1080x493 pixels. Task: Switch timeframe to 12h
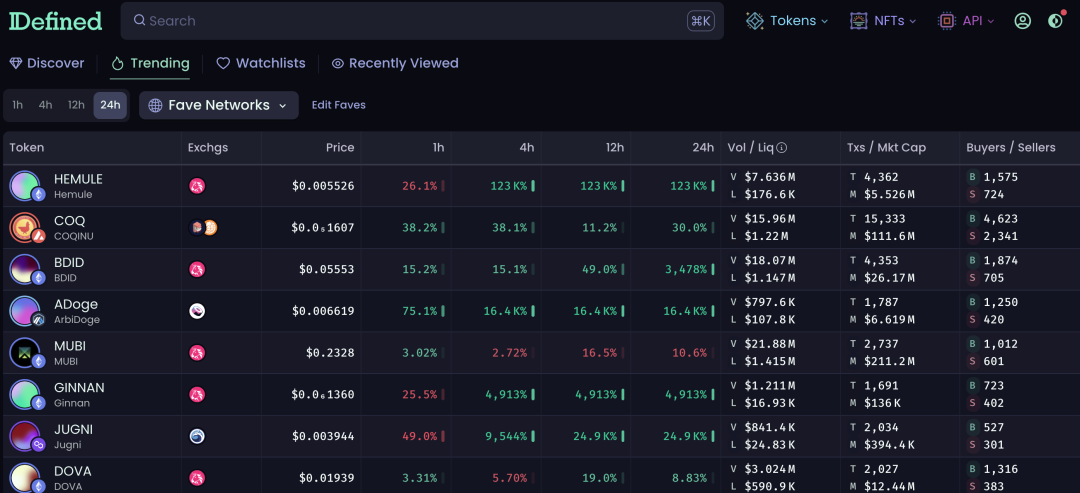[x=76, y=105]
